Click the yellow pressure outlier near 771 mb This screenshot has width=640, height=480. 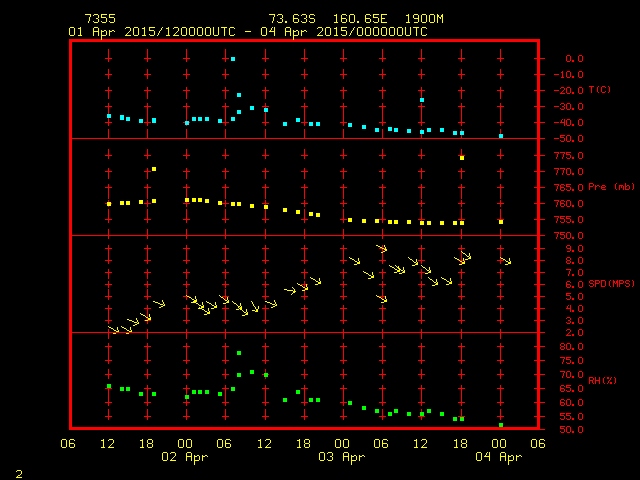point(154,169)
